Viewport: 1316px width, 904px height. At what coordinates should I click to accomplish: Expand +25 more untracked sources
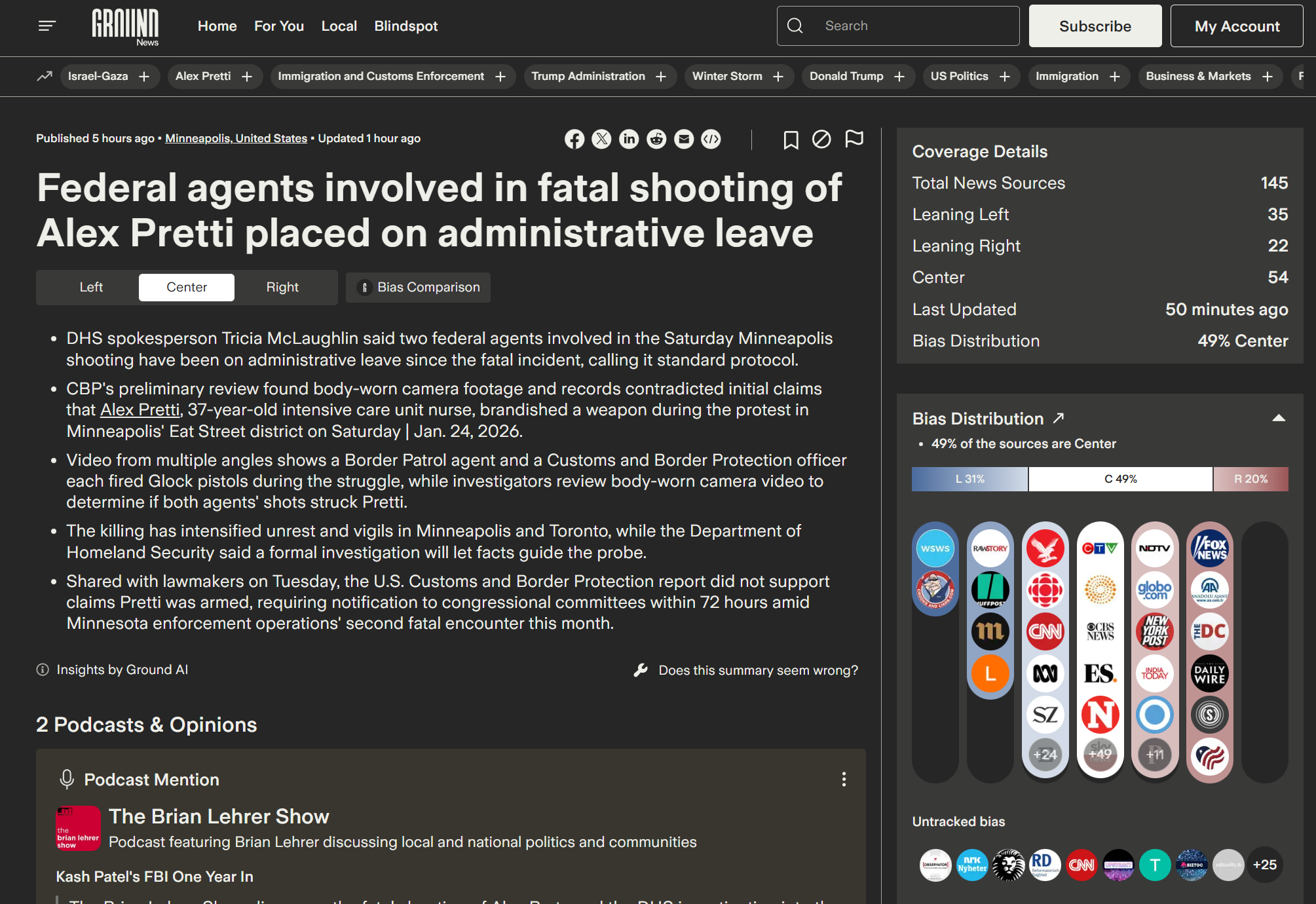click(x=1264, y=865)
